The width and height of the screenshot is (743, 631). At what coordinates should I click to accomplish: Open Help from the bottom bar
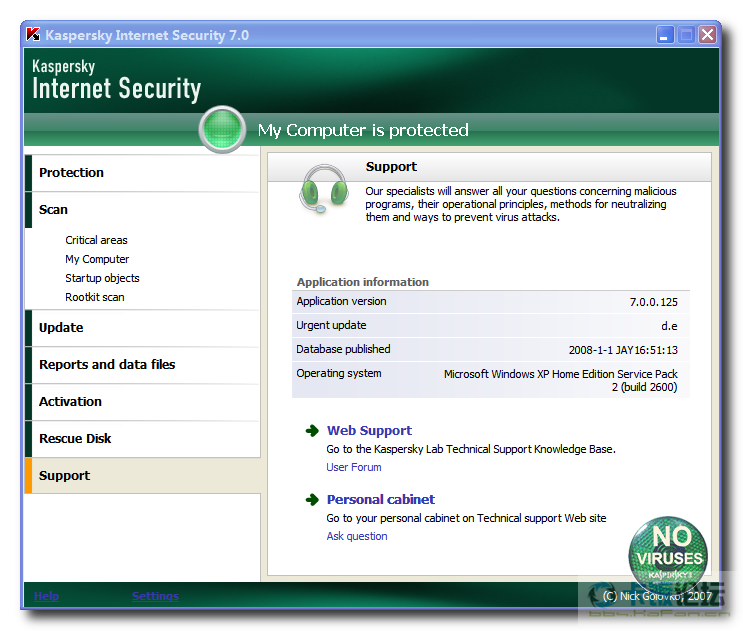(46, 596)
